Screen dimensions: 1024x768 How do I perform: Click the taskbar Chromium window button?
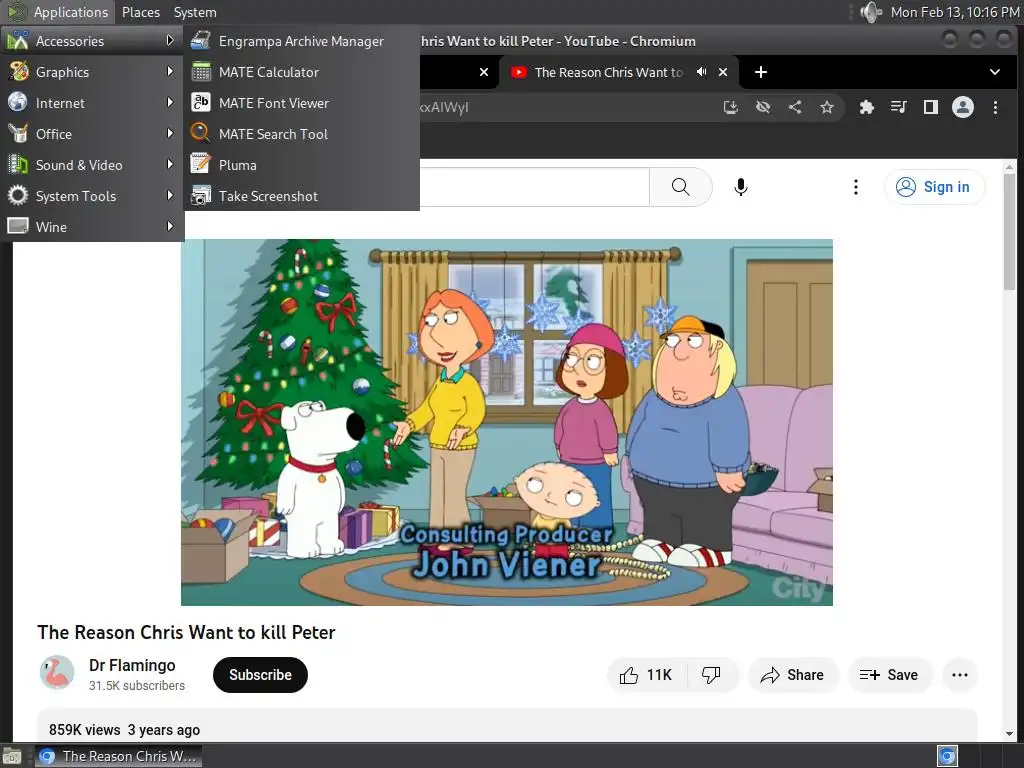118,756
